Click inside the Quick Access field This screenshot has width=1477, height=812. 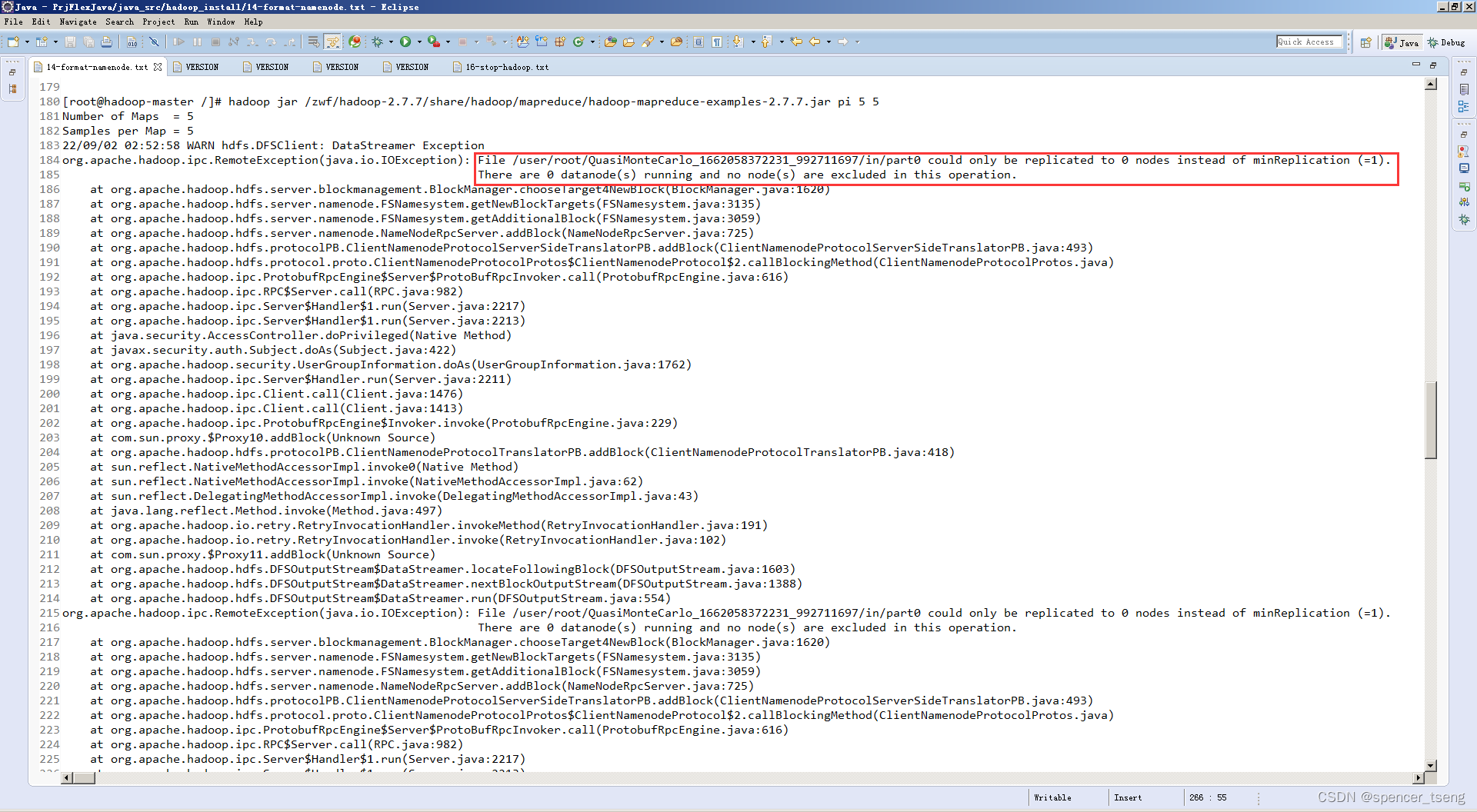pyautogui.click(x=1308, y=42)
